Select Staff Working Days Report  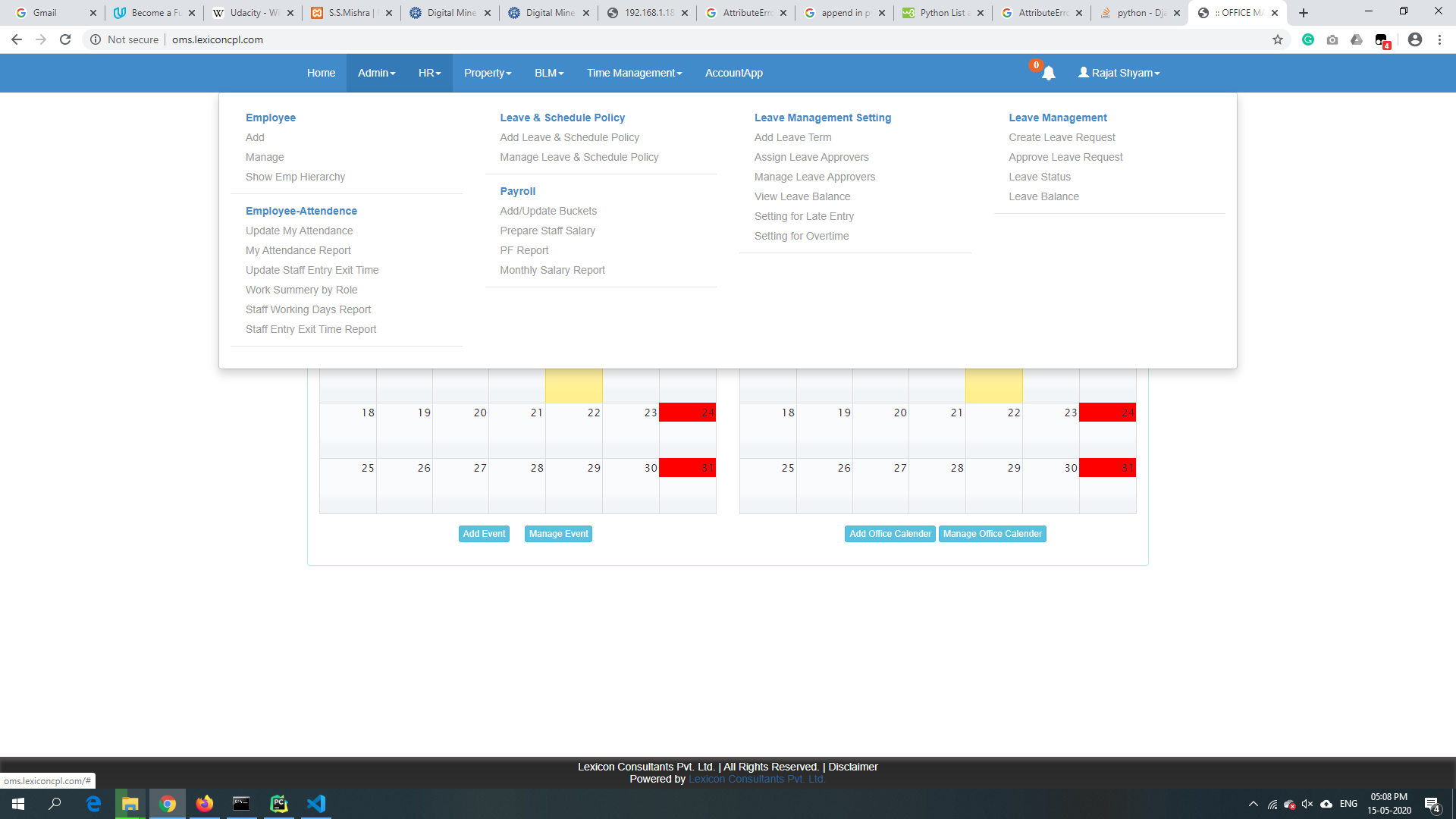pos(309,309)
